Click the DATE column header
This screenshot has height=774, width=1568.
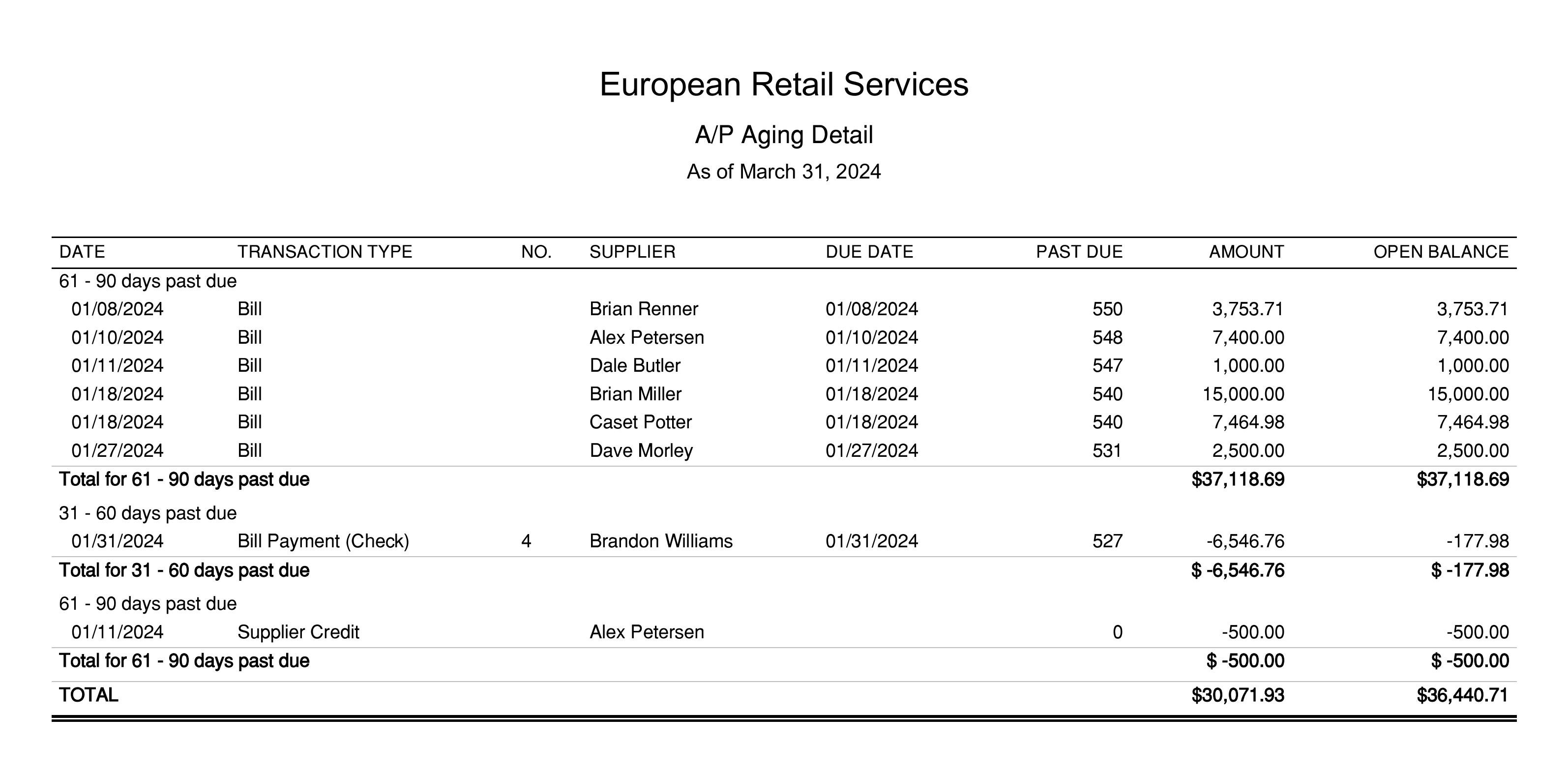[x=82, y=252]
